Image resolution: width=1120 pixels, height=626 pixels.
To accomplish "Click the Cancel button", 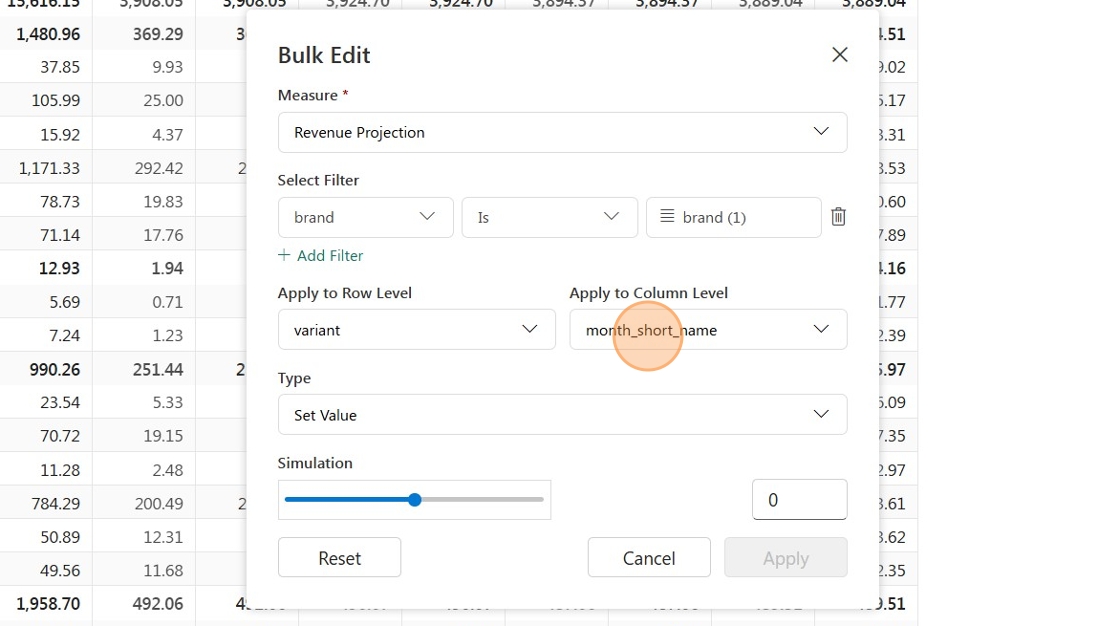I will coord(649,557).
